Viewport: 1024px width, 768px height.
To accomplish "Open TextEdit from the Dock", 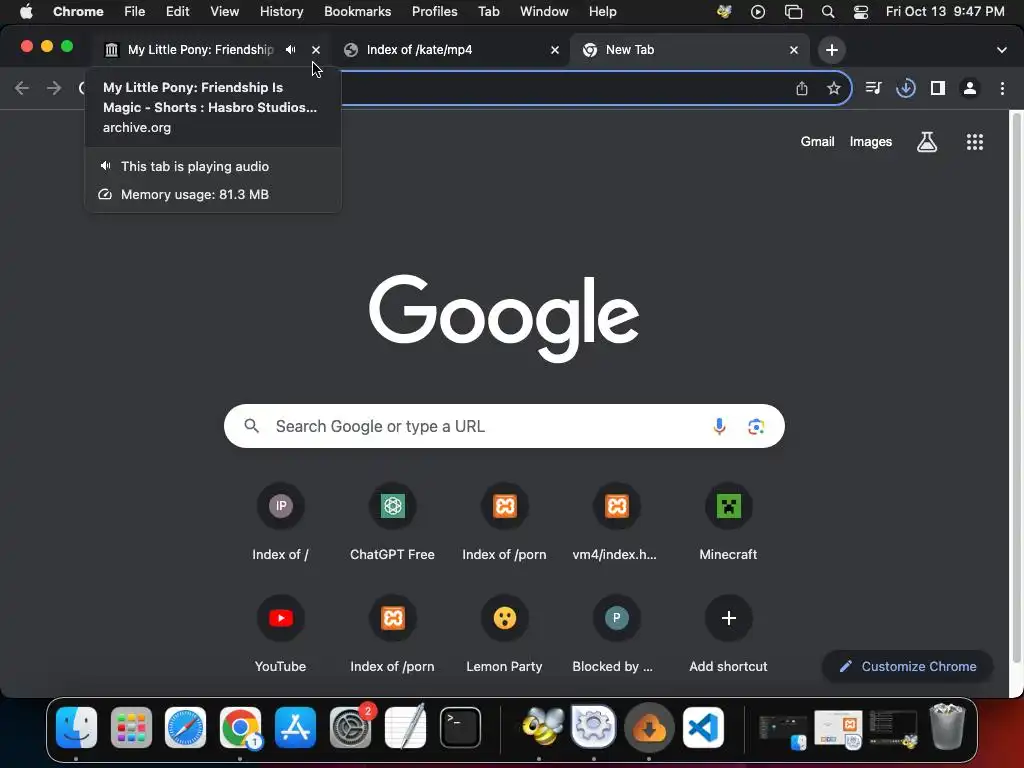I will click(x=405, y=727).
